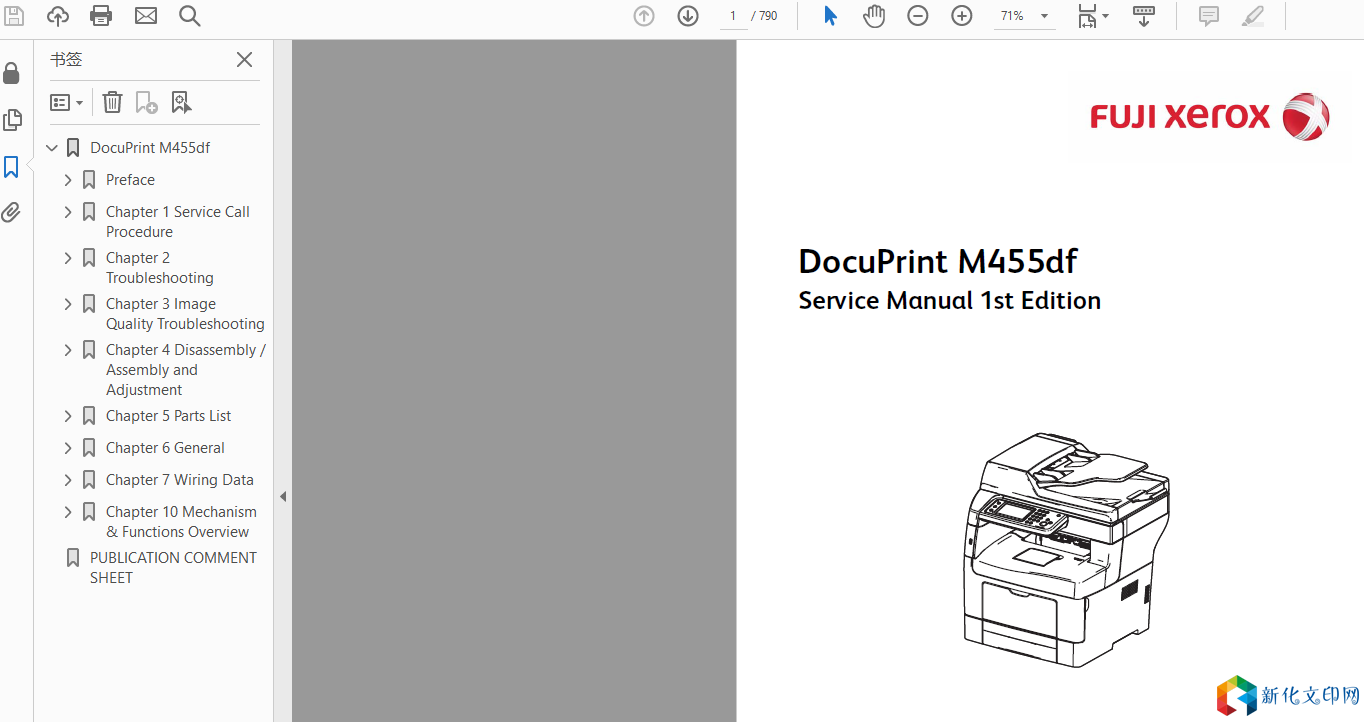Screen dimensions: 1364x722
Task: Click the page number input field
Action: pyautogui.click(x=733, y=16)
